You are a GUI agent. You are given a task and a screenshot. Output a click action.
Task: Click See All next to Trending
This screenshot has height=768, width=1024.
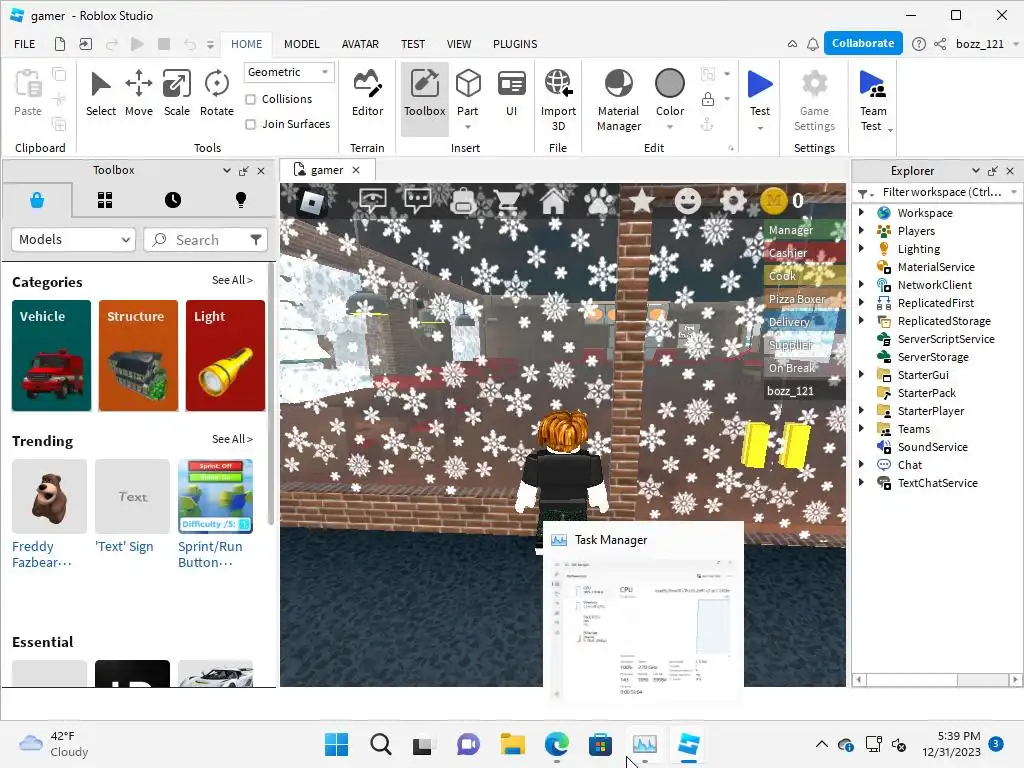pos(232,440)
